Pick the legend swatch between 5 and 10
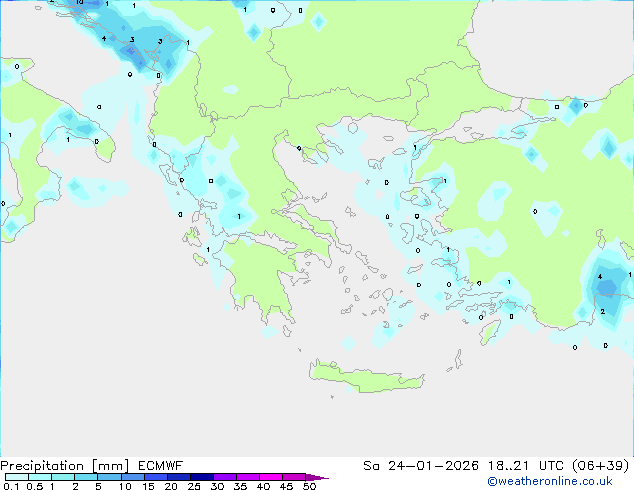Viewport: 634px width, 490px height. (x=109, y=477)
